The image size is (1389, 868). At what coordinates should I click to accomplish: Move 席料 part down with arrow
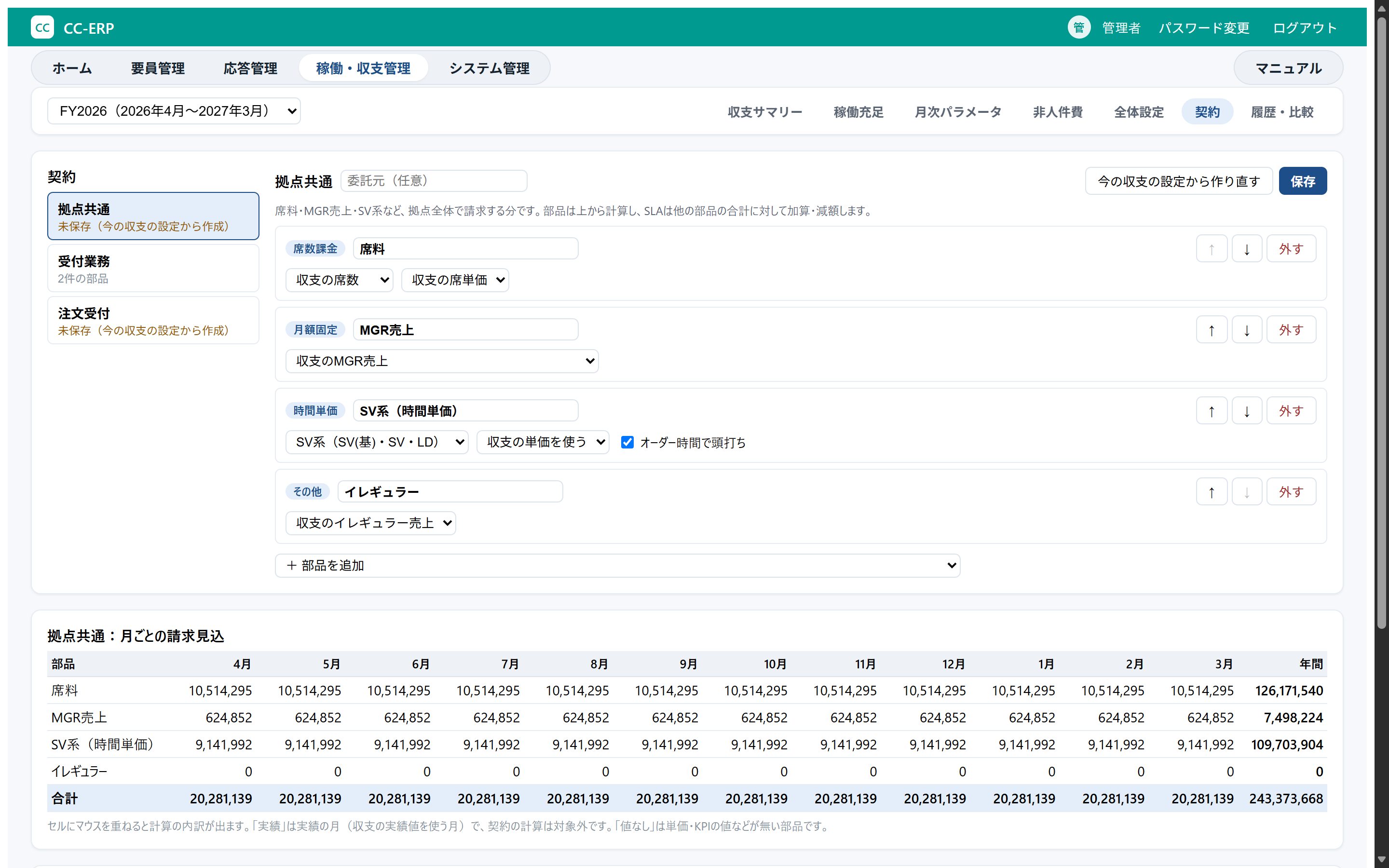pyautogui.click(x=1247, y=248)
